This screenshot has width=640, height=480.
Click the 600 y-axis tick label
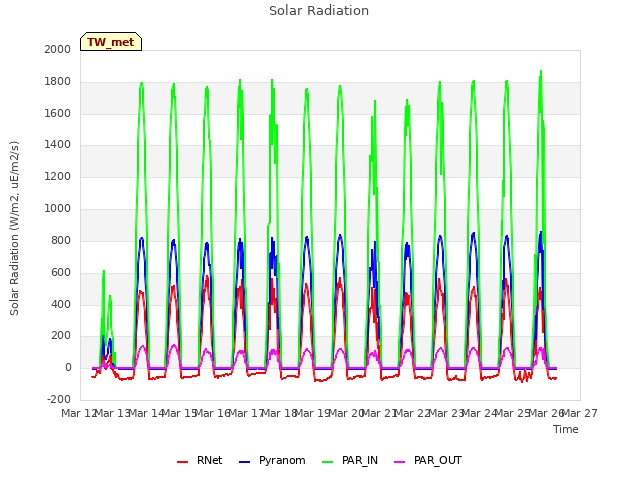tap(61, 272)
